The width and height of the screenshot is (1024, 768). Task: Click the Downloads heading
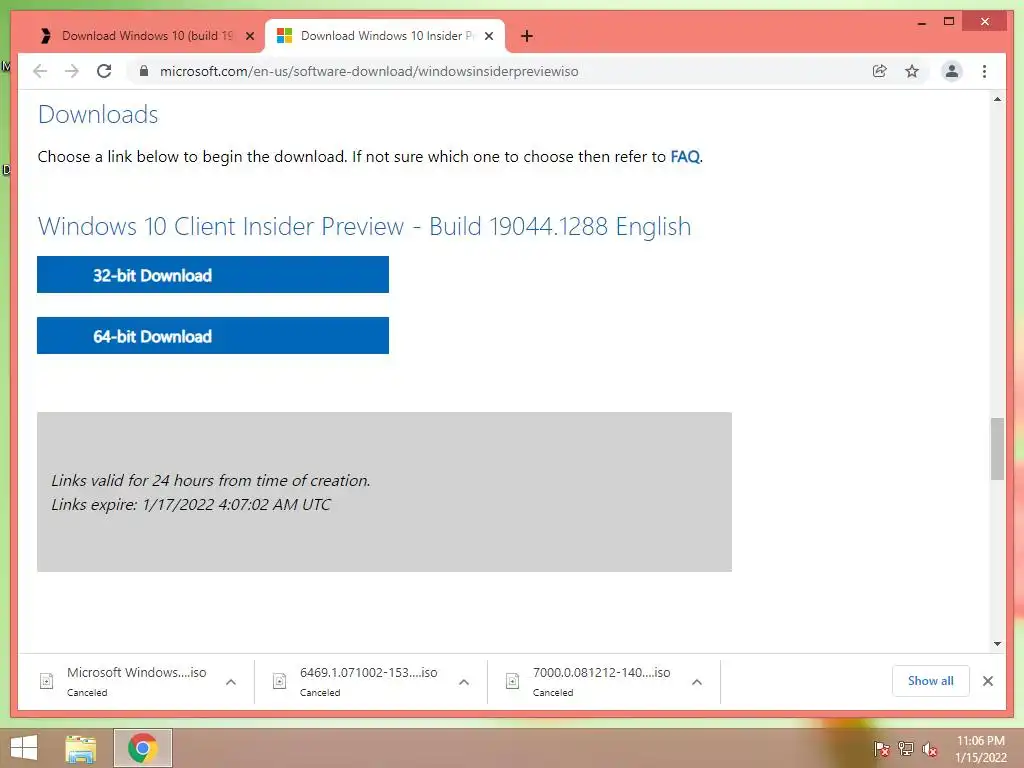coord(98,115)
